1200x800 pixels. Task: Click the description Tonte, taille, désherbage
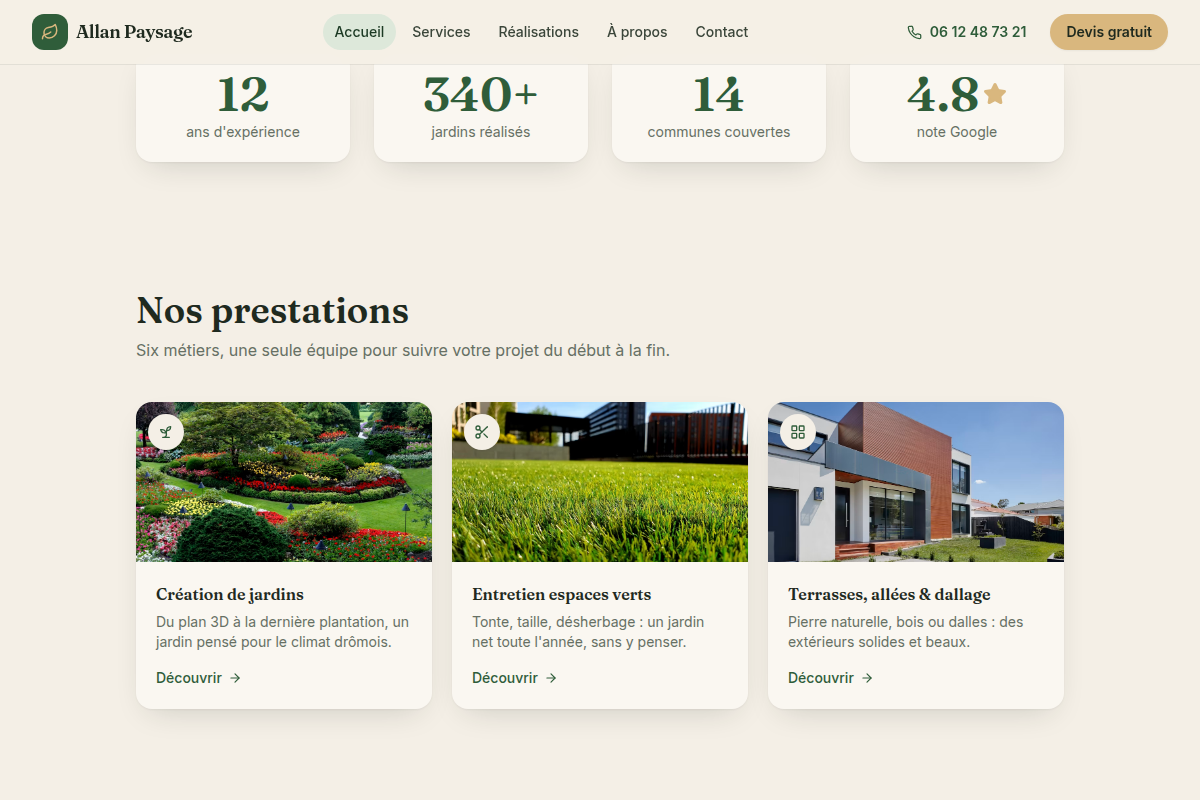tap(588, 632)
